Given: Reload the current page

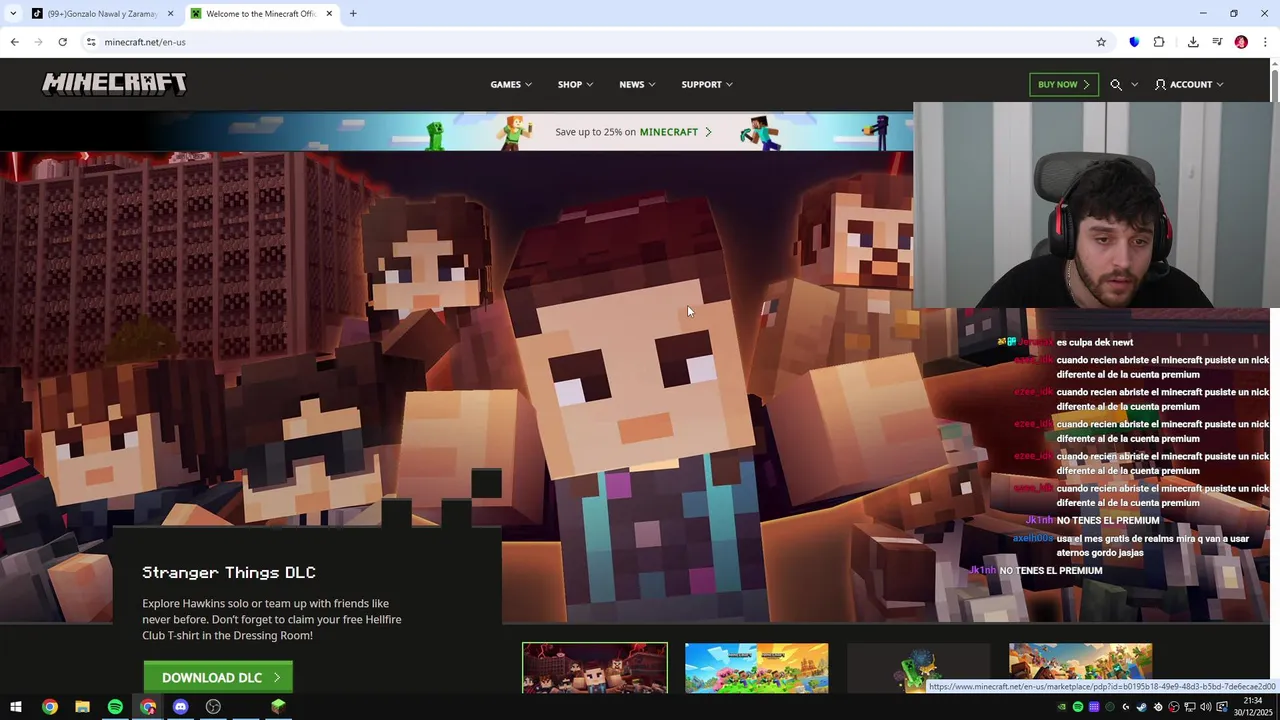Looking at the screenshot, I should pos(62,42).
